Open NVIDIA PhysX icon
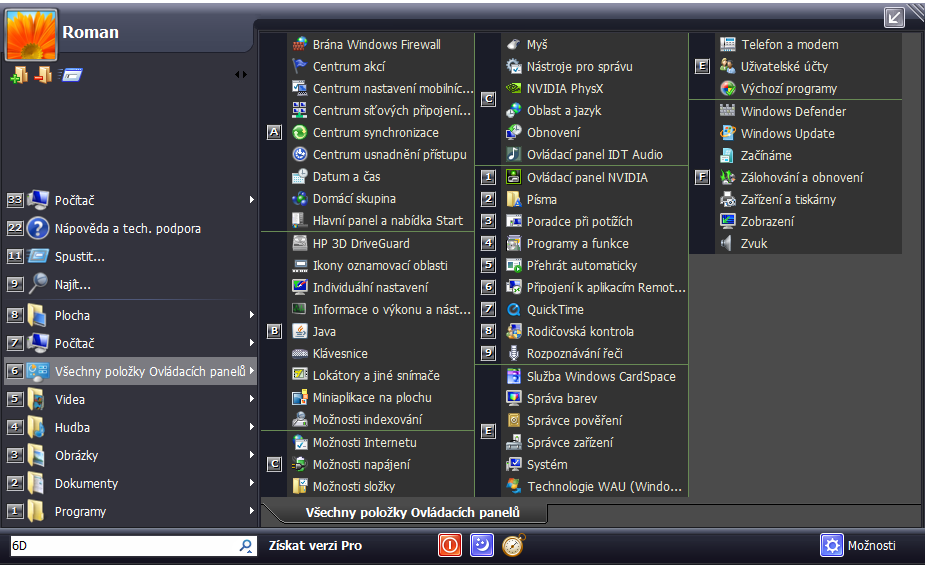This screenshot has height=565, width=928. coord(514,88)
